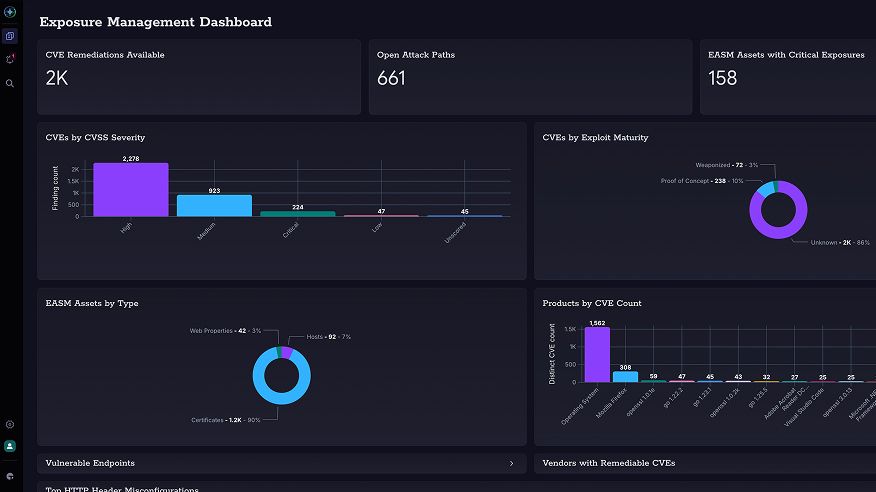
Task: Click the 45 value above the Unscored bar
Action: click(465, 211)
